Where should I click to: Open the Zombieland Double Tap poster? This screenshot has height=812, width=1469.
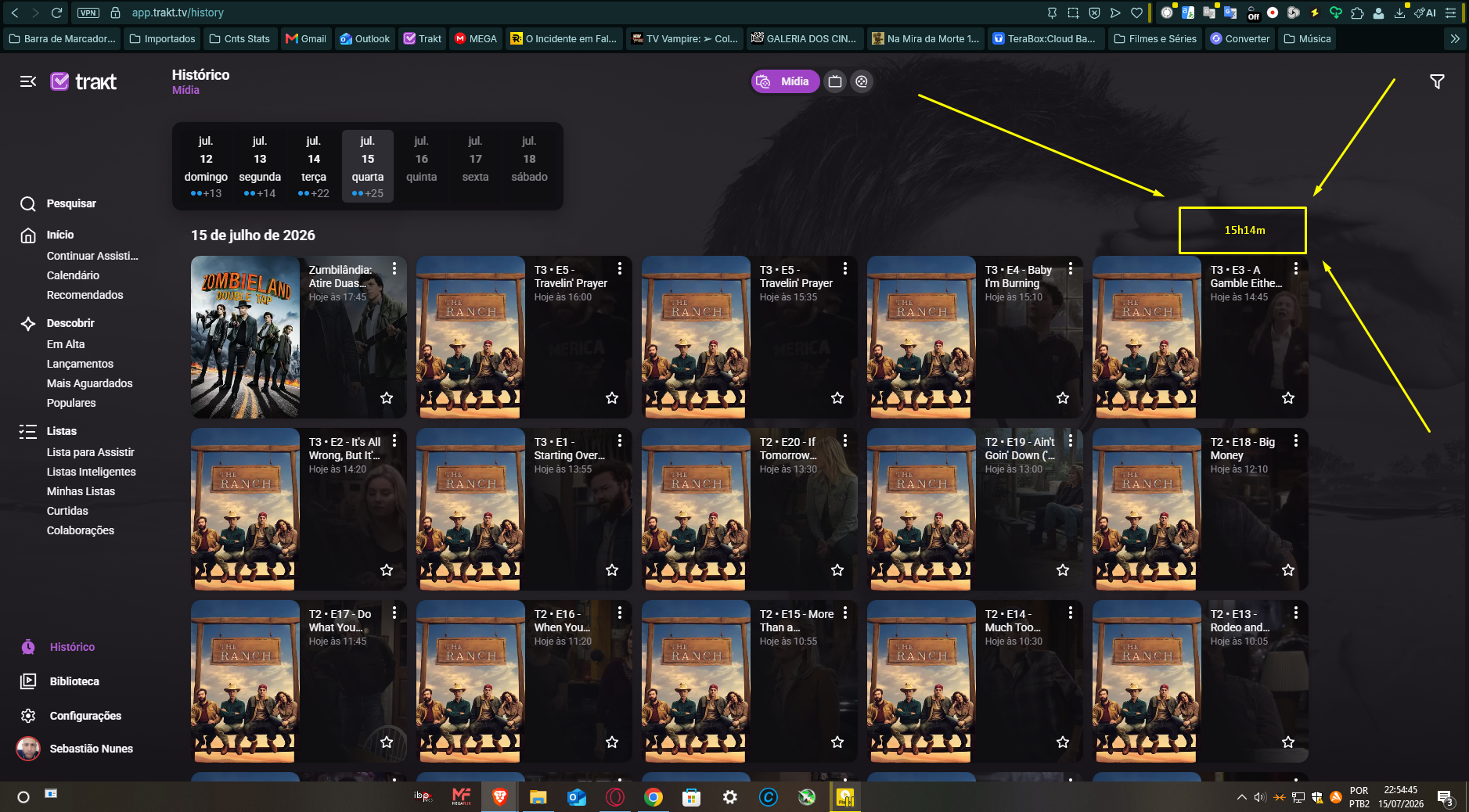click(x=245, y=337)
